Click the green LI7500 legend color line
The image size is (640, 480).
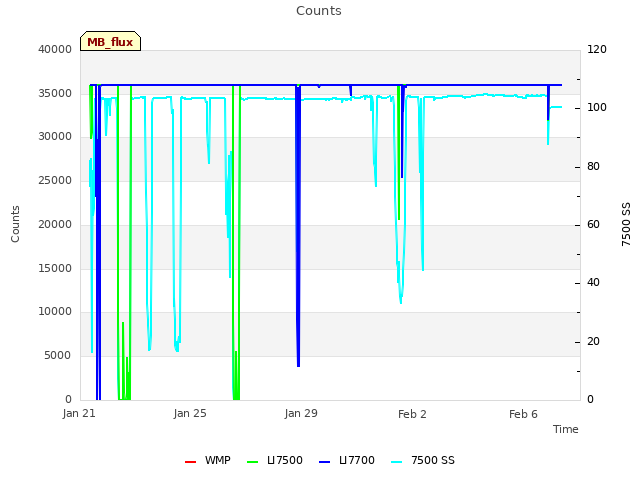pyautogui.click(x=253, y=462)
